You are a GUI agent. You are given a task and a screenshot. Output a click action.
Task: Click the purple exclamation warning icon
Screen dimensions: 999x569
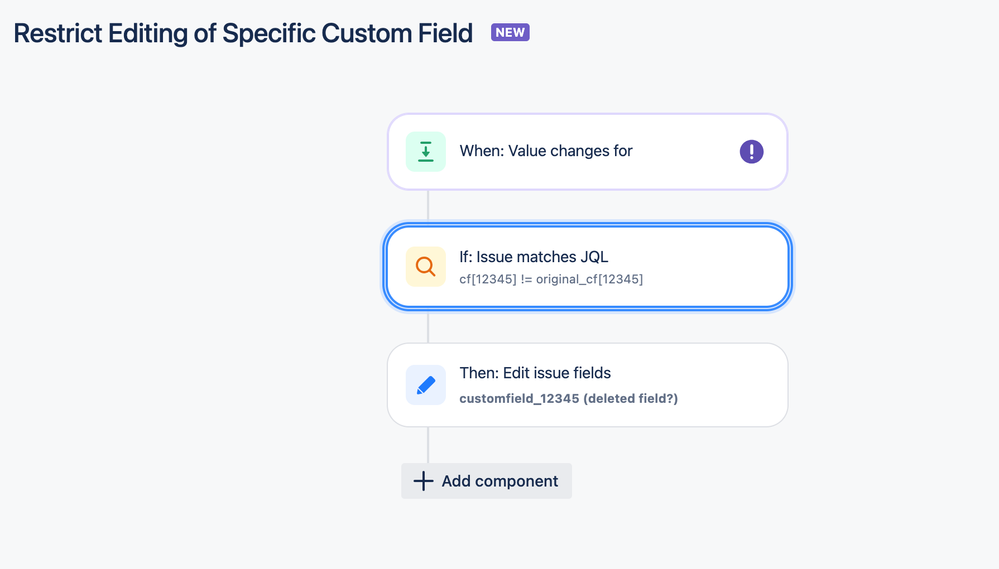(x=751, y=152)
